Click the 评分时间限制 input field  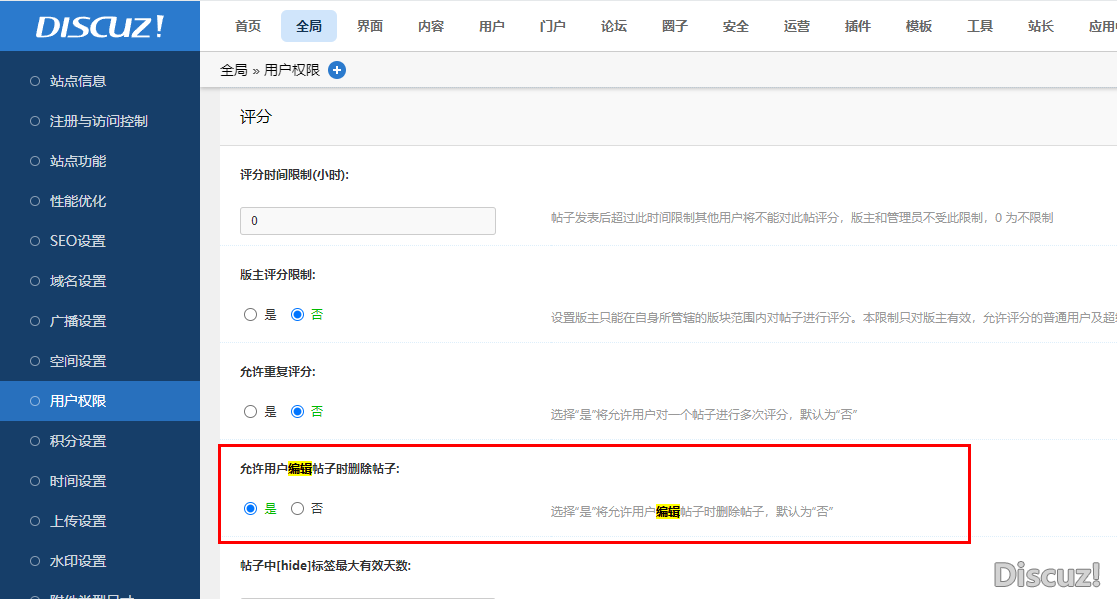click(367, 220)
